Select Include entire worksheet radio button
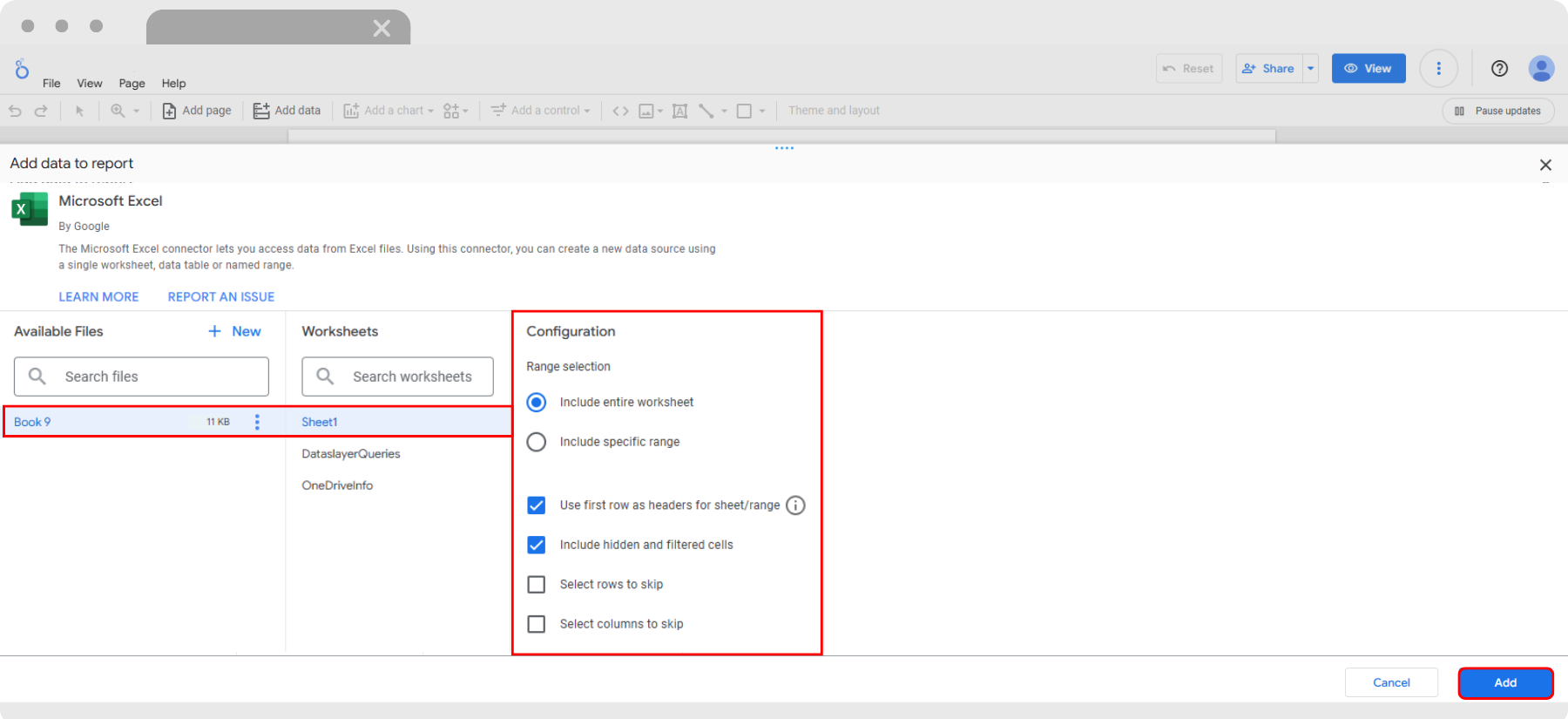This screenshot has width=1568, height=719. tap(537, 403)
